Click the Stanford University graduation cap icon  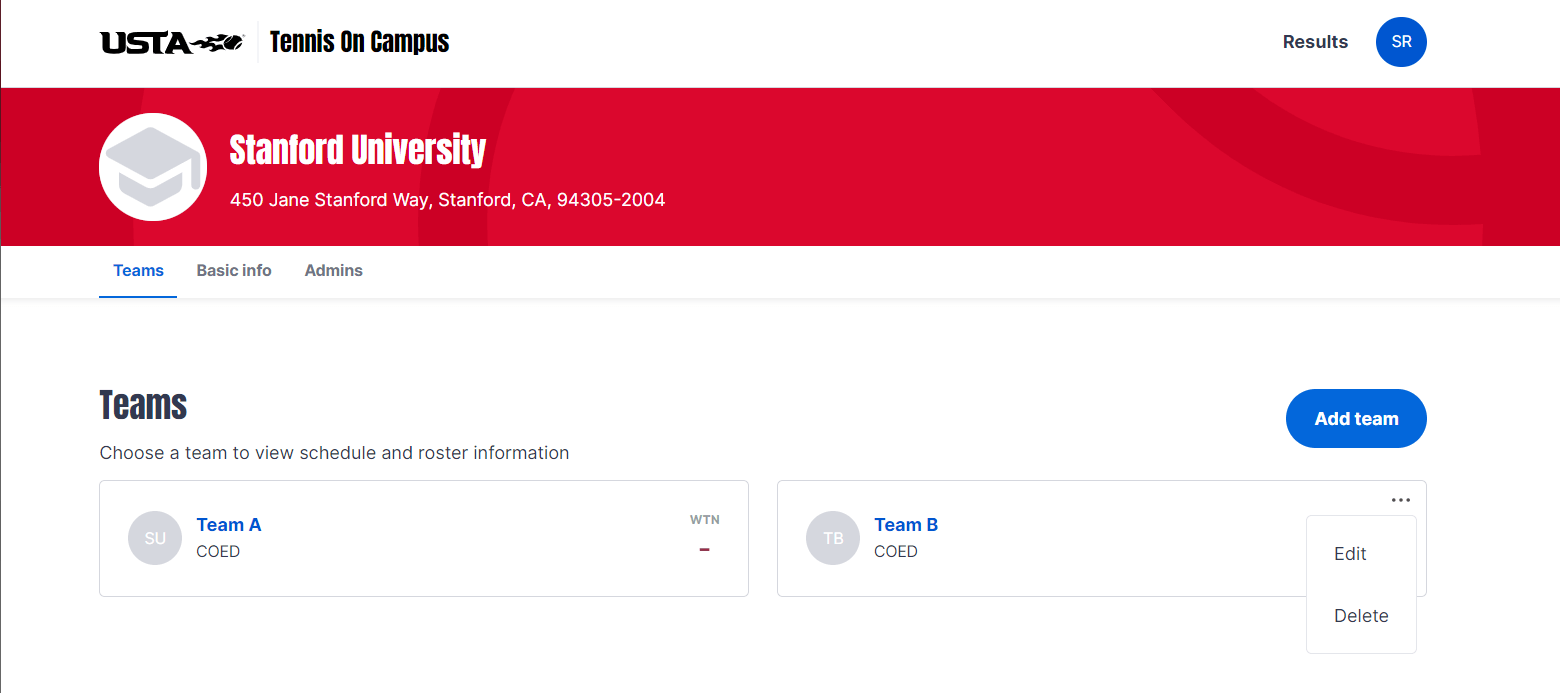click(x=152, y=166)
